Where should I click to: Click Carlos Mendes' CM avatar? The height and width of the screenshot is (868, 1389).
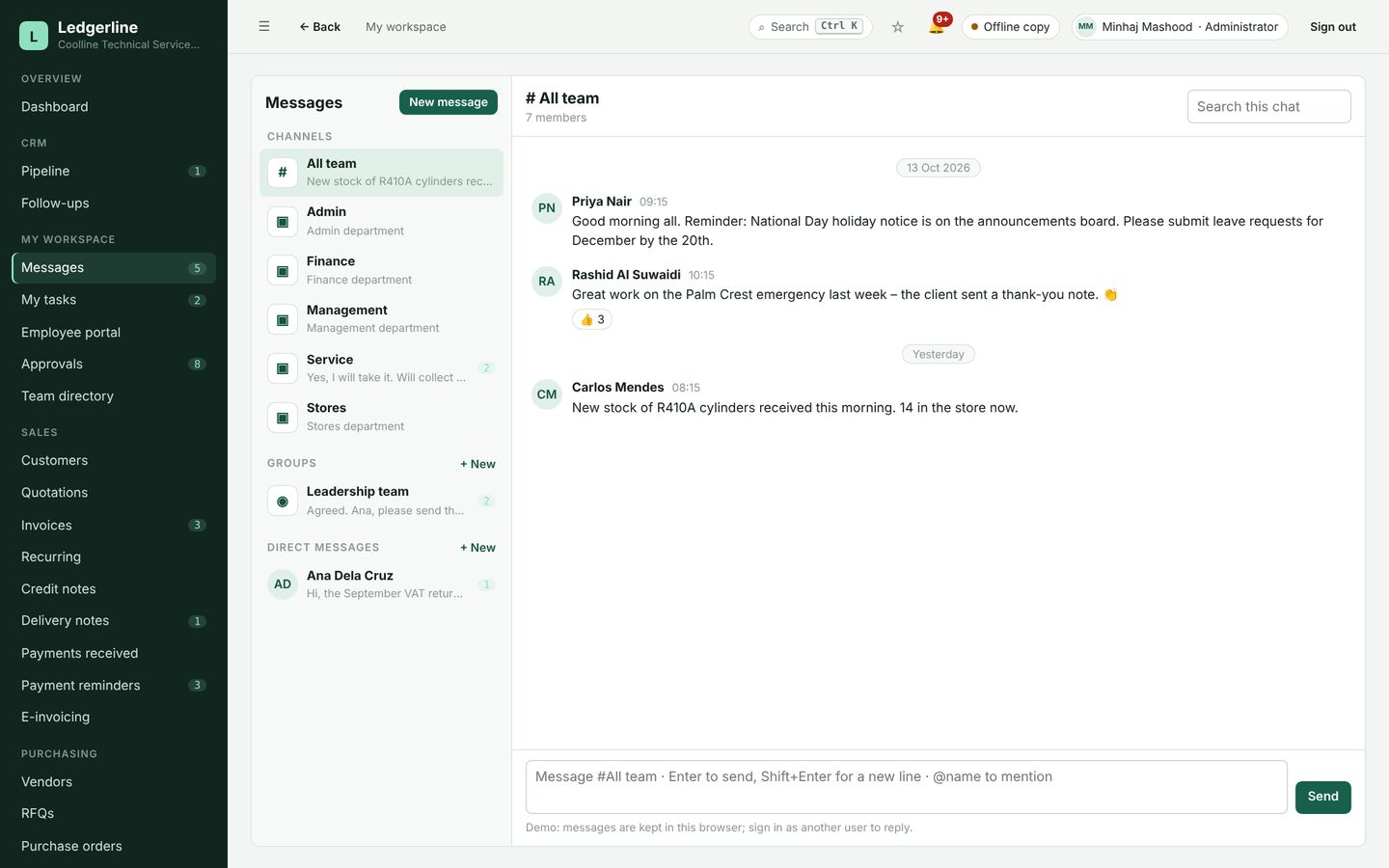[547, 394]
